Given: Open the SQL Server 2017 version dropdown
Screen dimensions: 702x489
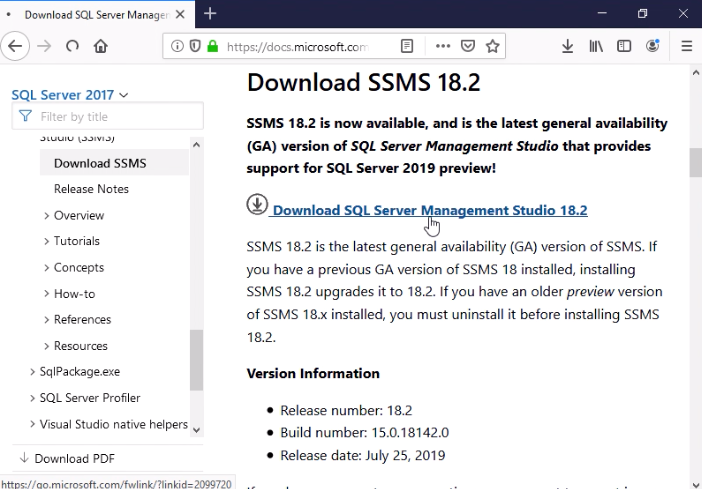Looking at the screenshot, I should tap(70, 95).
